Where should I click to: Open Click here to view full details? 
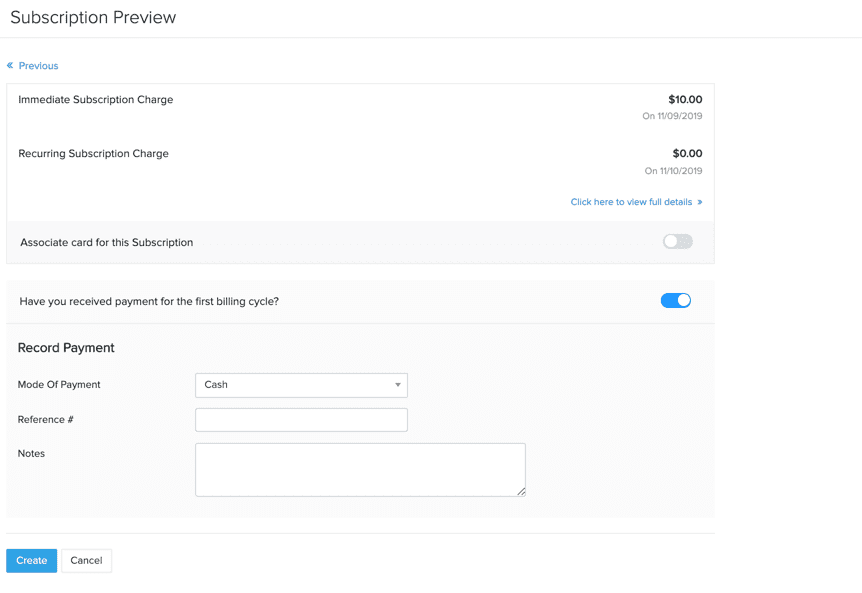point(631,202)
